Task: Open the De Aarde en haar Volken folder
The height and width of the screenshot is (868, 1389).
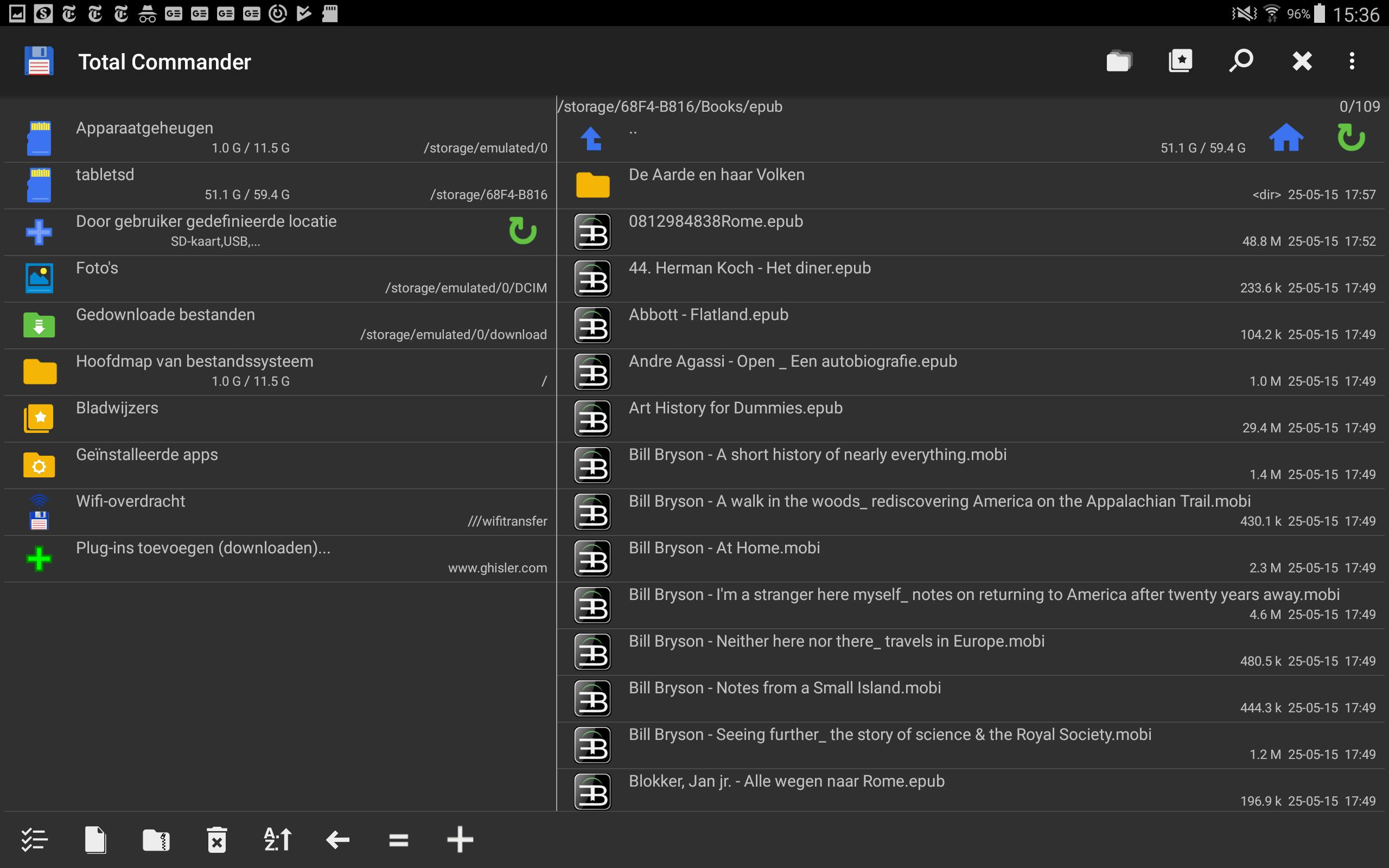Action: [x=716, y=175]
